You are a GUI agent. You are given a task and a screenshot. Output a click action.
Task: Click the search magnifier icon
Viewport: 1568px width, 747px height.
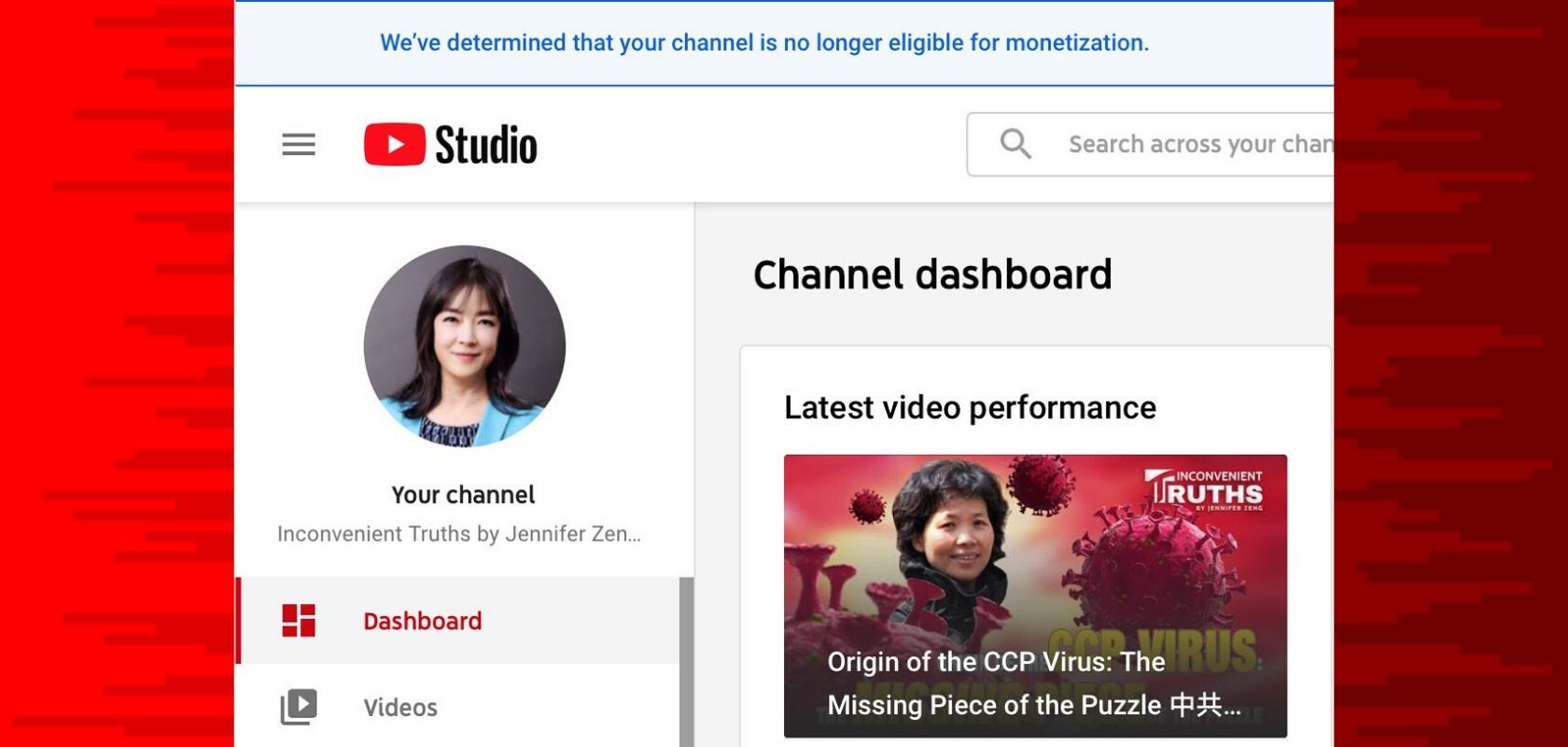[1015, 144]
